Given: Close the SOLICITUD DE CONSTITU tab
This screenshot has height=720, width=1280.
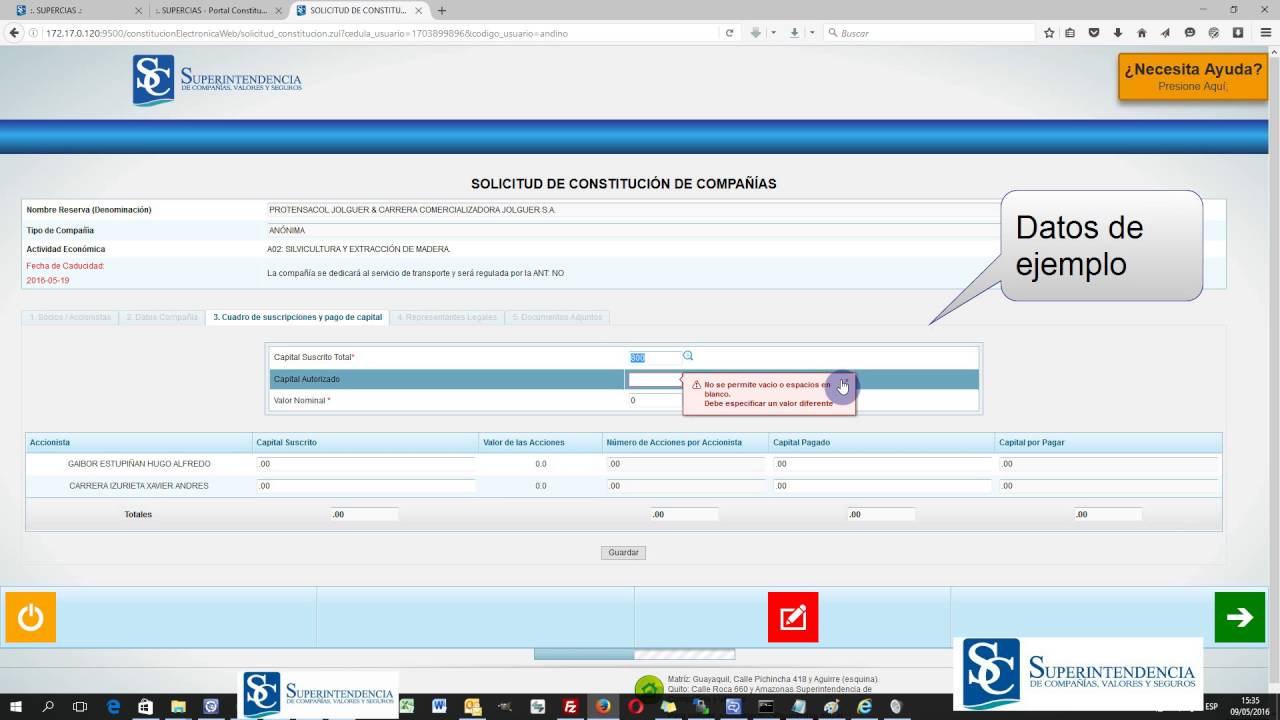Looking at the screenshot, I should 418,10.
